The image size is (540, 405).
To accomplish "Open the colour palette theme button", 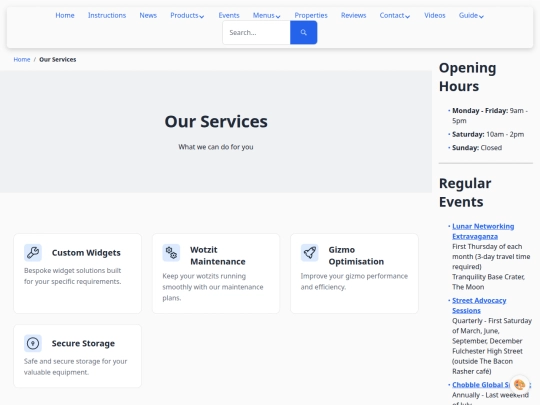I will tap(519, 384).
